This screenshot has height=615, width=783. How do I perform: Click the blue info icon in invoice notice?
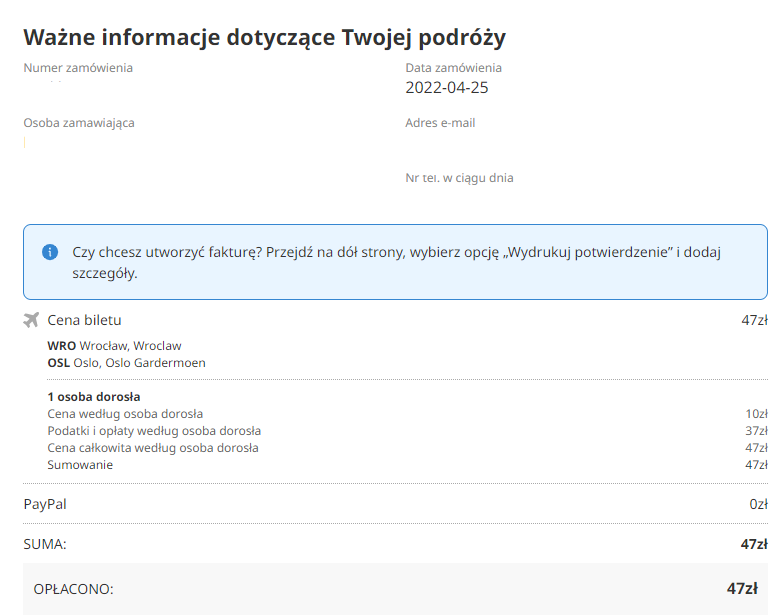click(x=50, y=252)
